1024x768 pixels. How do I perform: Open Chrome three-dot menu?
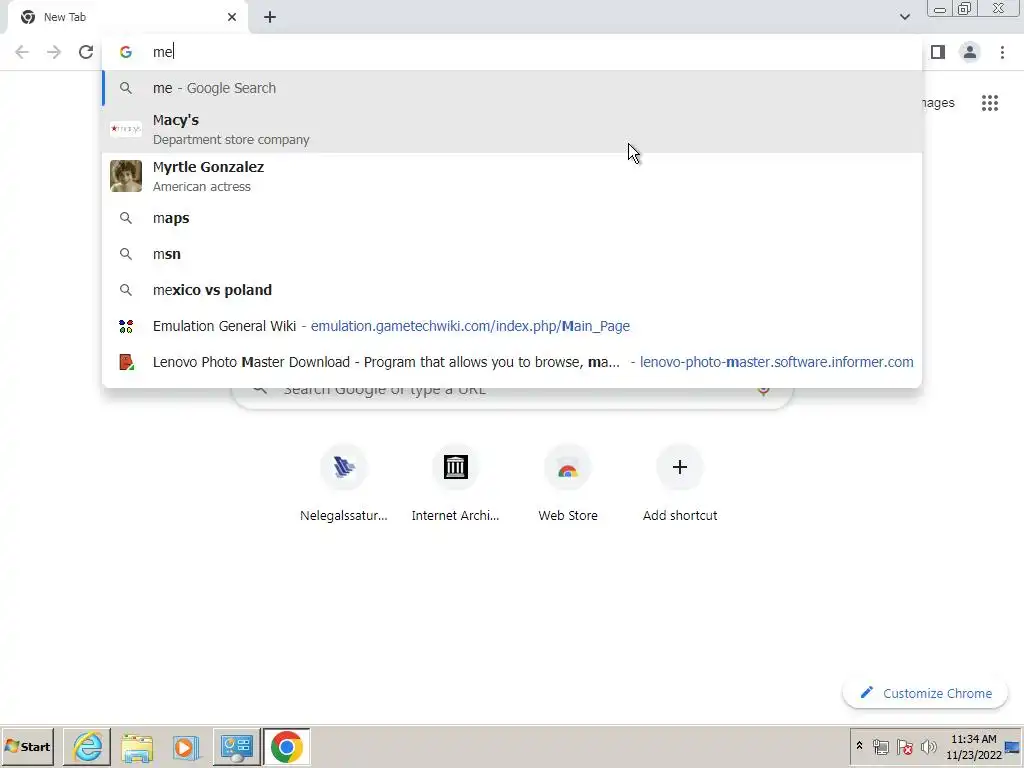click(1002, 52)
